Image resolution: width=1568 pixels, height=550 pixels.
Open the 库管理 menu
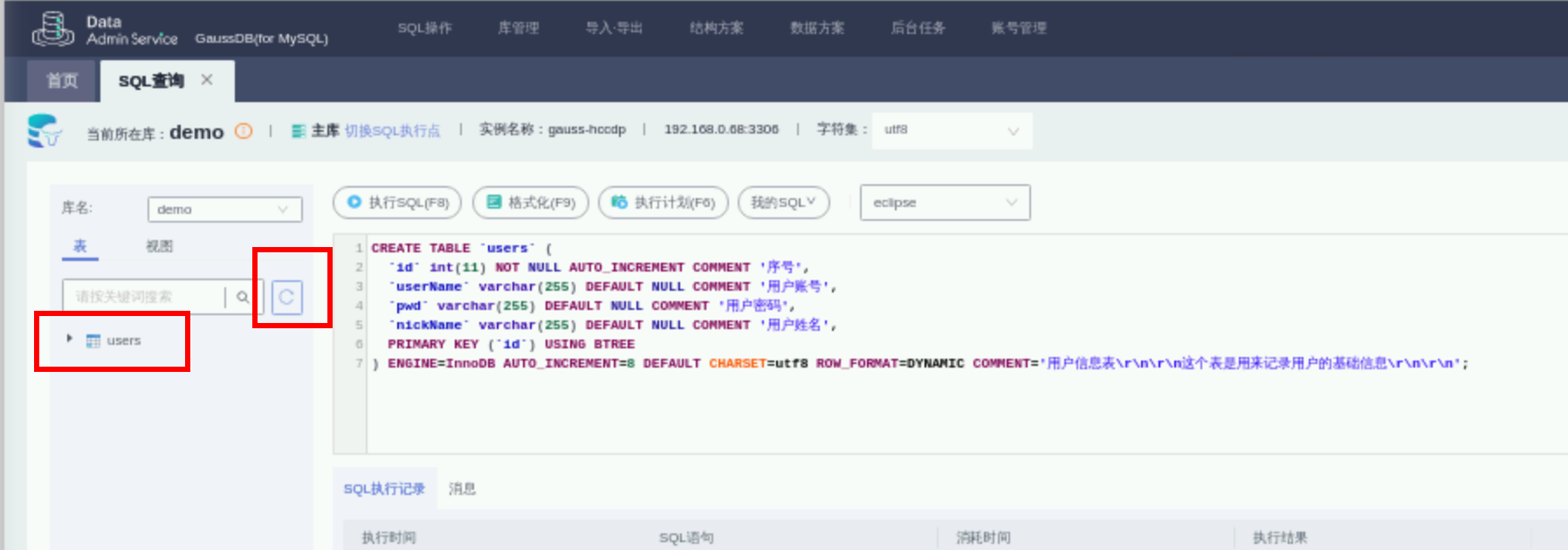point(519,28)
